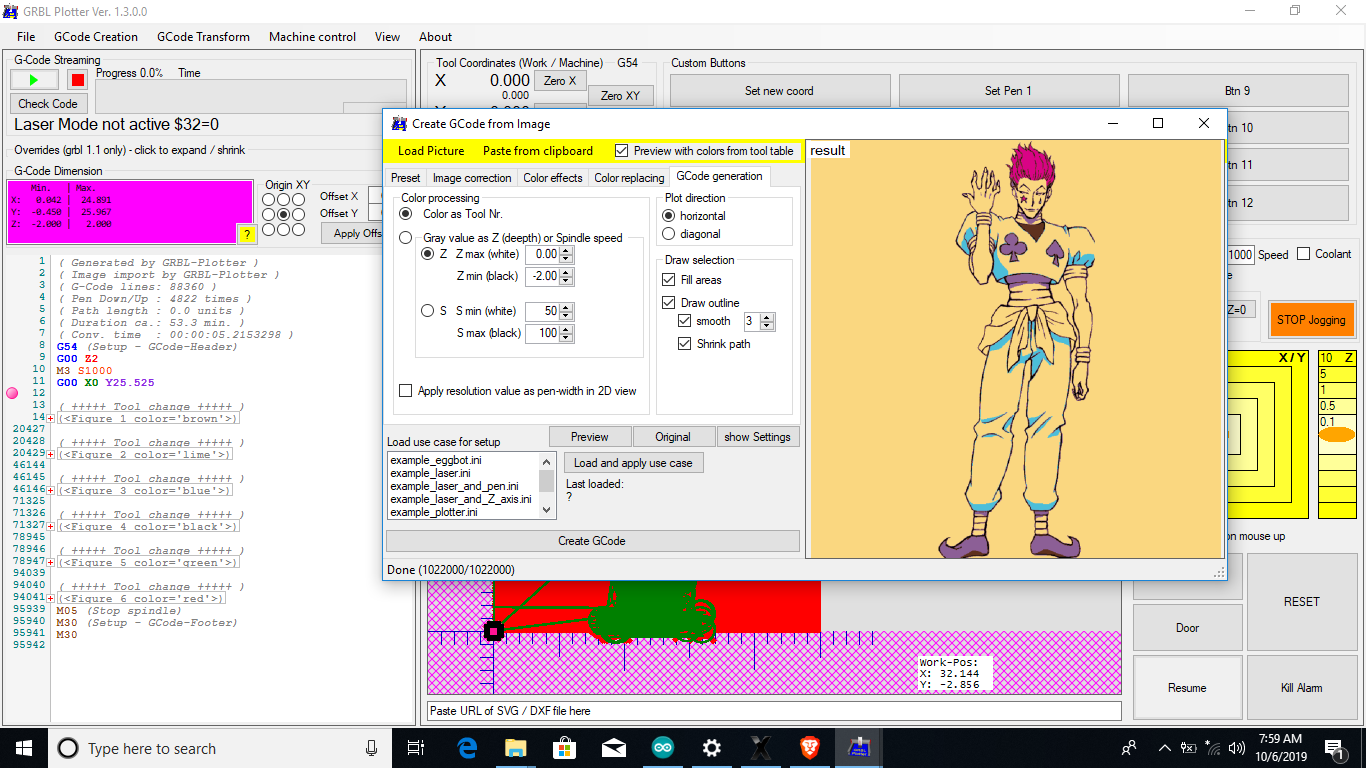Expand Figure 4 color black code block
This screenshot has height=768, width=1366.
coord(50,526)
